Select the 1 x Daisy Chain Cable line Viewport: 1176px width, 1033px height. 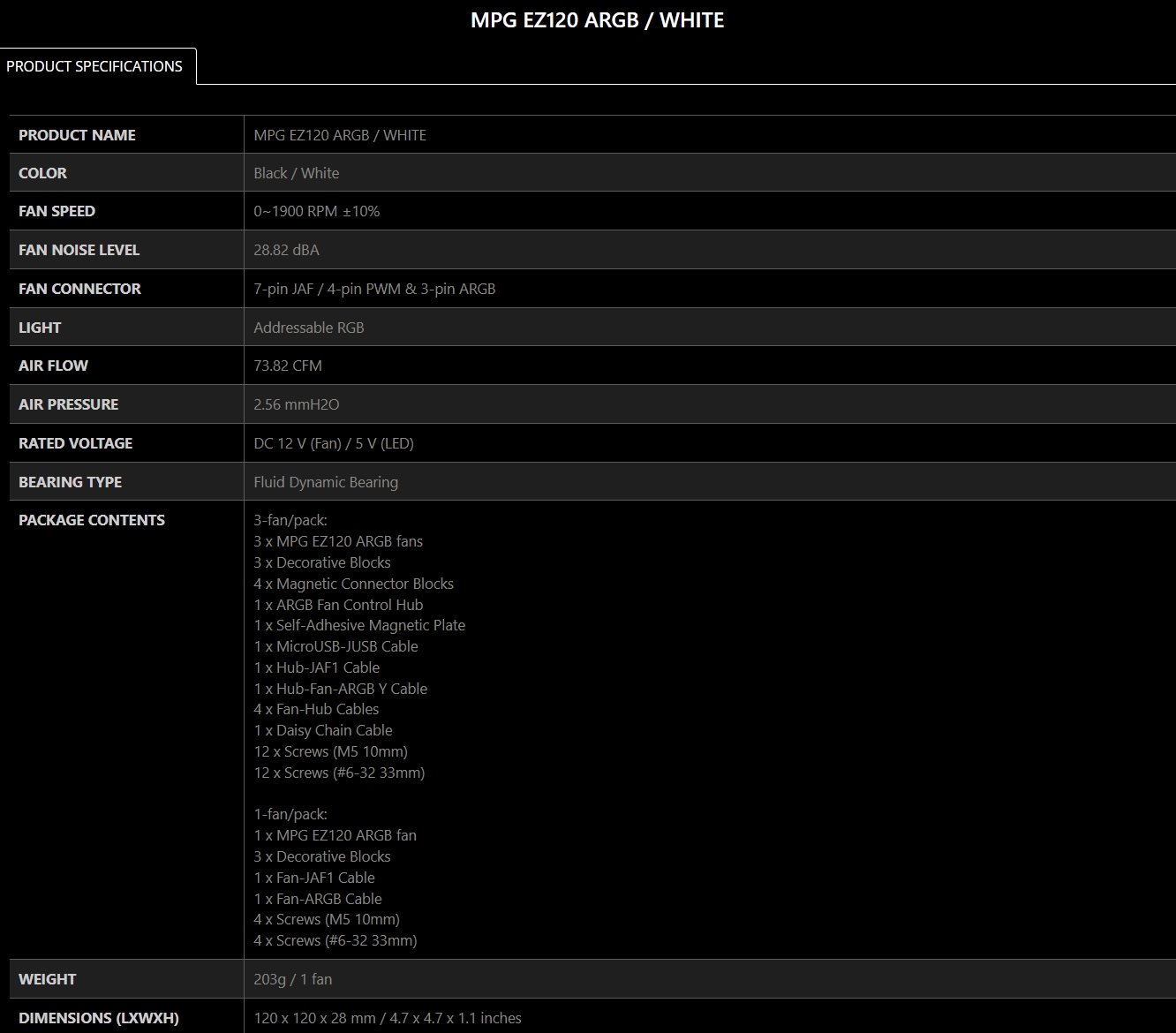[x=323, y=730]
